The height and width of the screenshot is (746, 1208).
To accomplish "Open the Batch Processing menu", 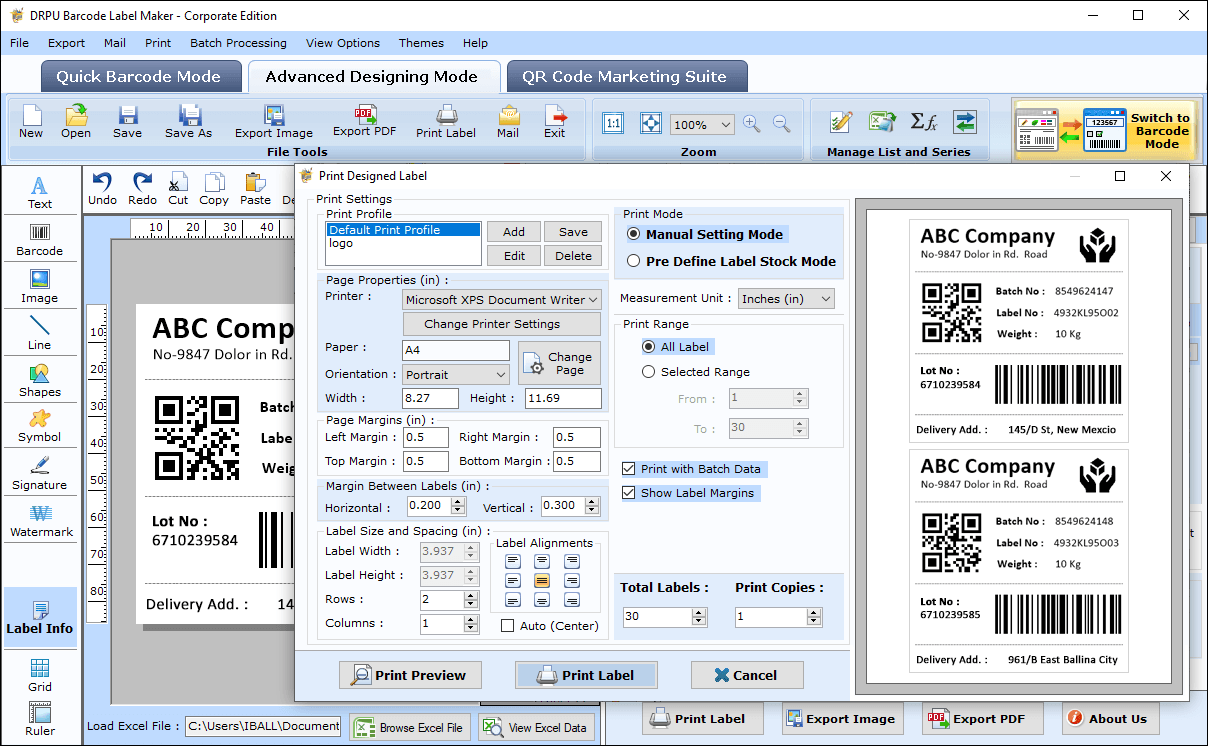I will 238,43.
